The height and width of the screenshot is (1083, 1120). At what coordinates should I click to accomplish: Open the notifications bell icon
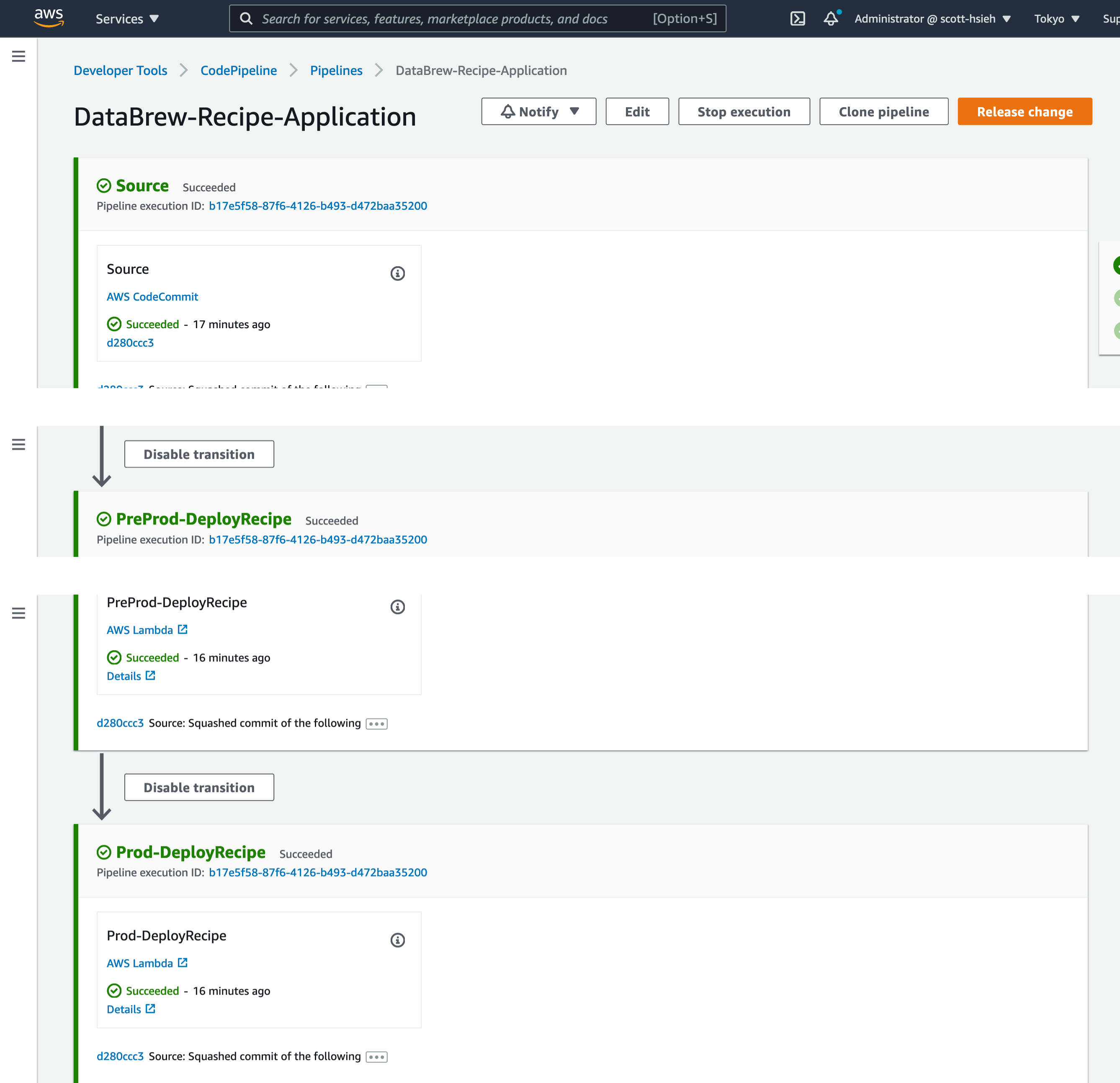coord(830,19)
